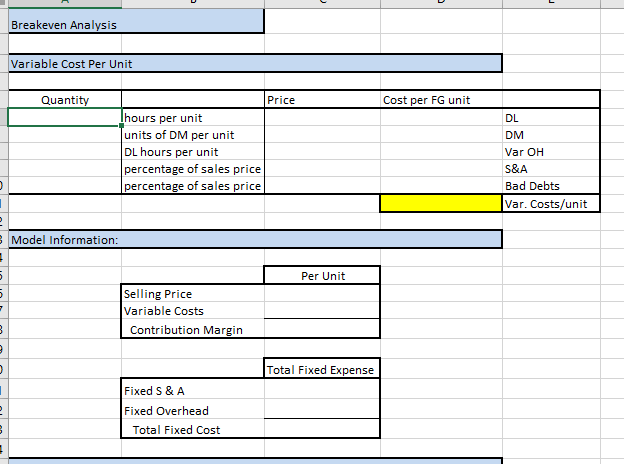Select the 'Model Information:' header cell
This screenshot has height=464, width=624.
[x=255, y=240]
